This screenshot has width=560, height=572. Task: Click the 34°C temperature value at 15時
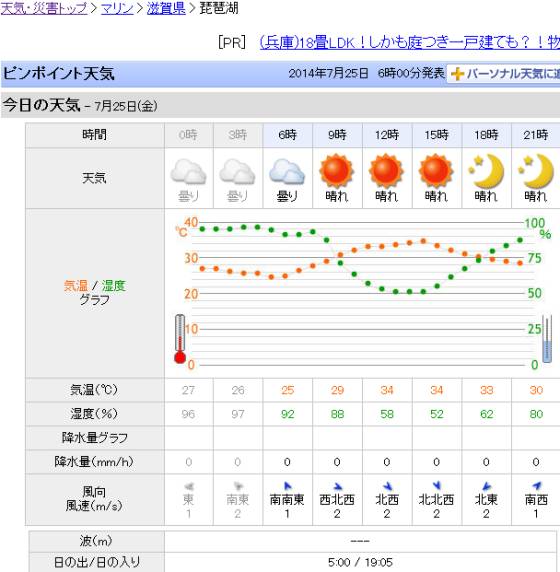click(436, 390)
